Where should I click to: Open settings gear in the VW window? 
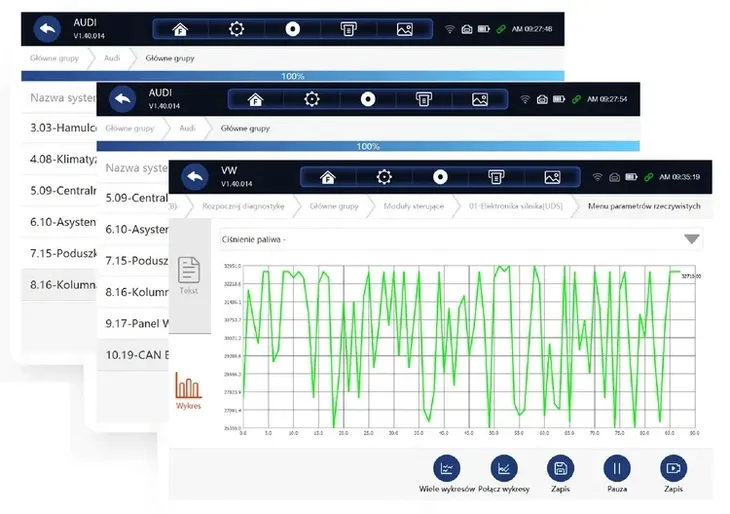coord(384,177)
